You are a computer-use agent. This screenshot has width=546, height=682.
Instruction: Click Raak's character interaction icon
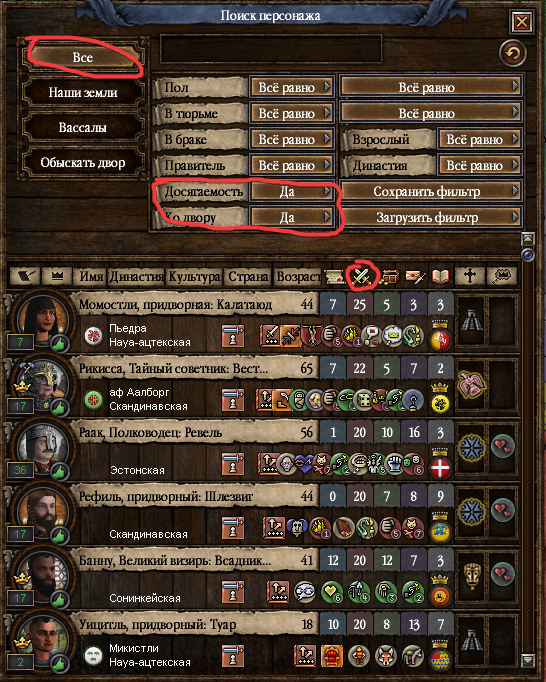click(x=233, y=464)
